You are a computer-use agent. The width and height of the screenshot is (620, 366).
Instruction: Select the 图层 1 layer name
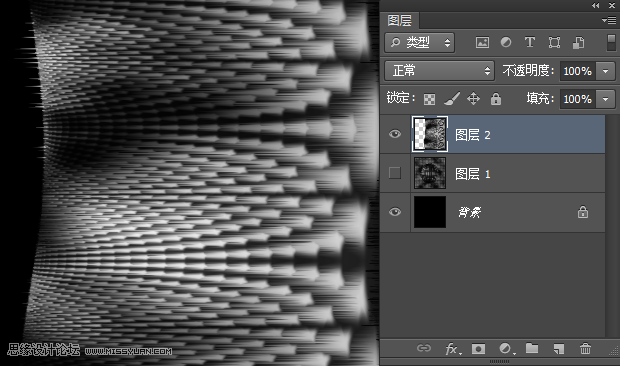coord(473,174)
